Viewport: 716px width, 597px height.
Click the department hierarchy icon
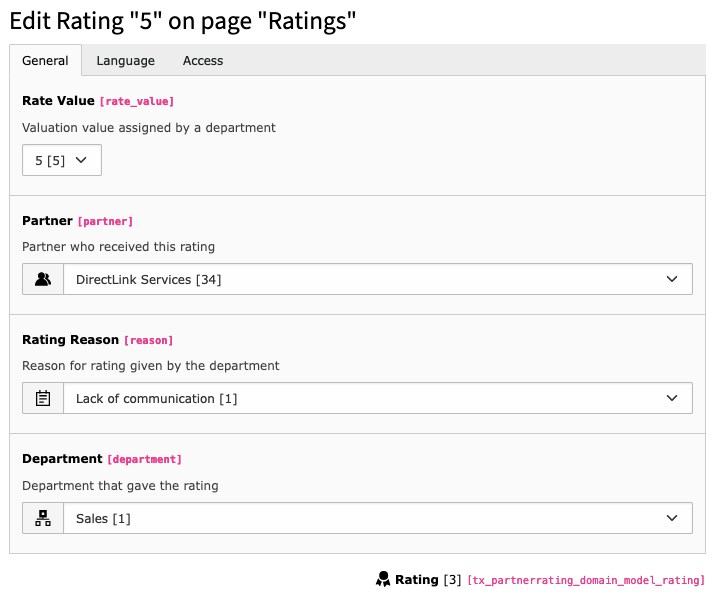tap(43, 518)
